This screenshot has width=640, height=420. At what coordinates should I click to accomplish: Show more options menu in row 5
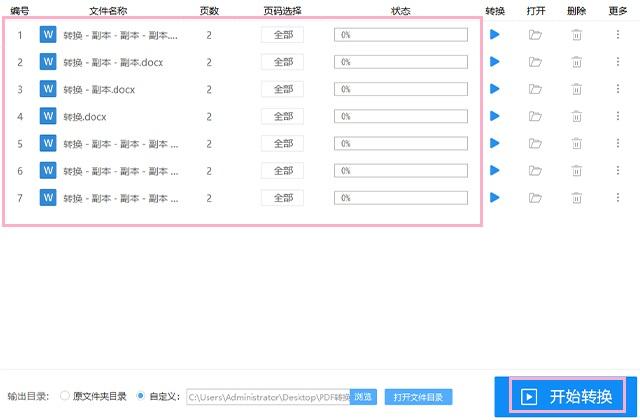pos(618,143)
